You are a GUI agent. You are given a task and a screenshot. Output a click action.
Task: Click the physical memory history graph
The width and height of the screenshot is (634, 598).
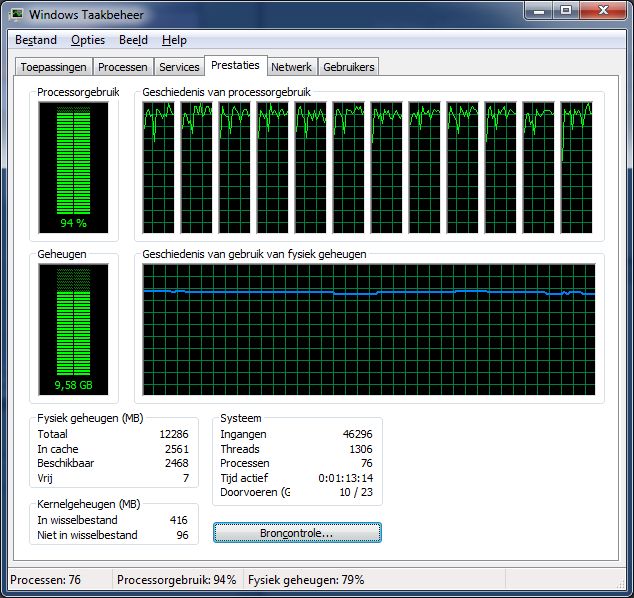pyautogui.click(x=369, y=329)
